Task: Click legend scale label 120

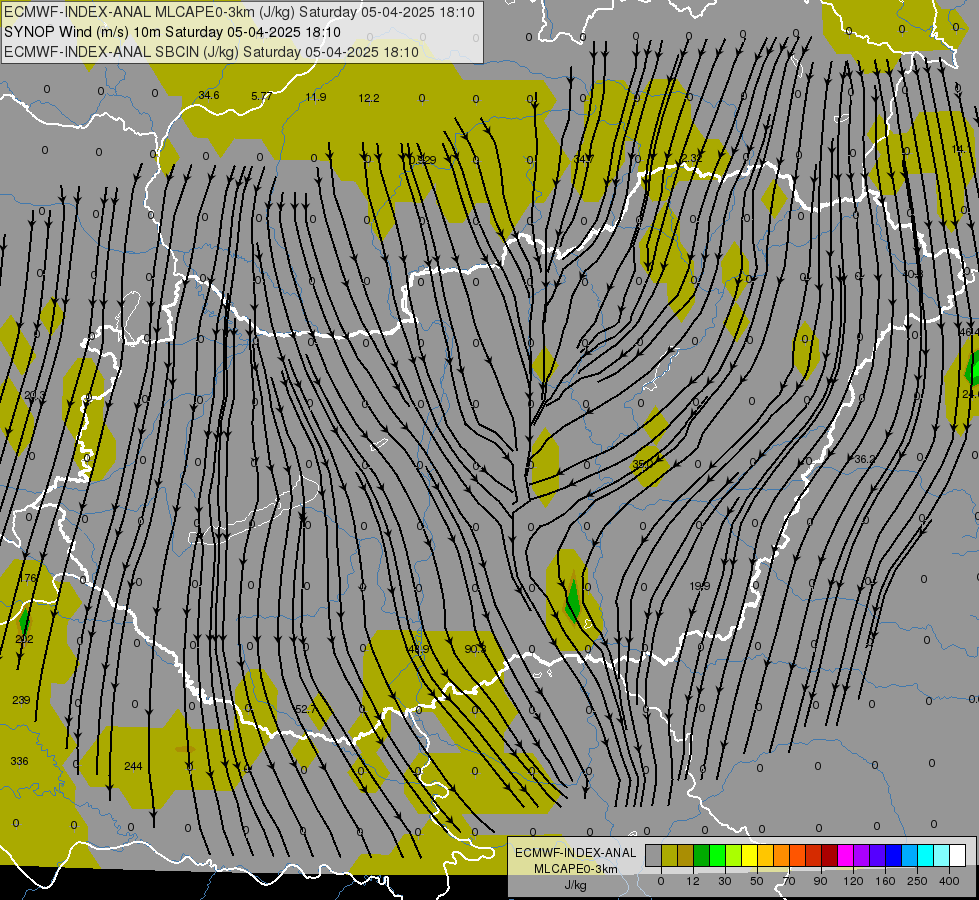Action: click(x=853, y=881)
